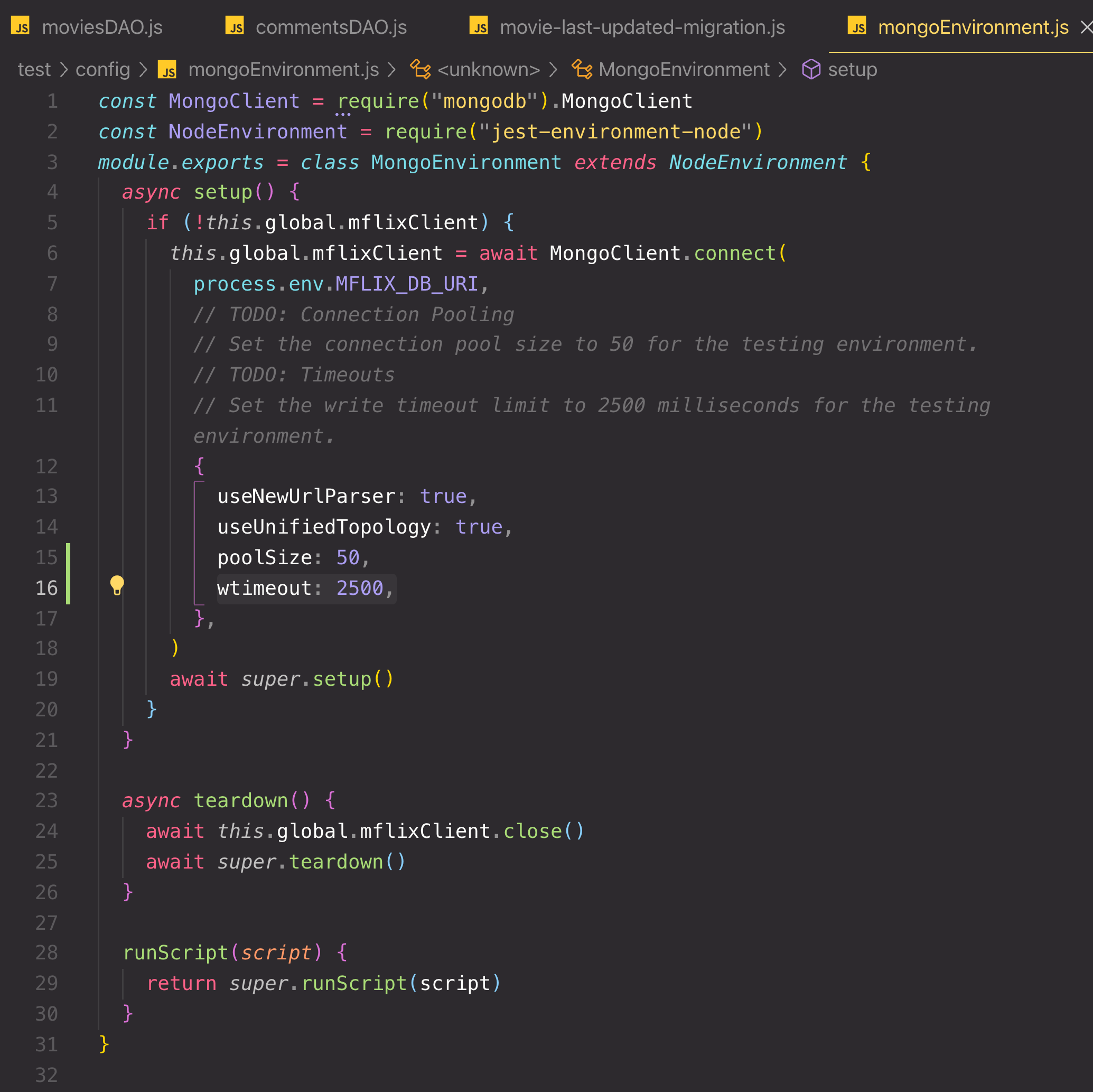Image resolution: width=1093 pixels, height=1092 pixels.
Task: Click the cube method icon before setup breadcrumb
Action: click(x=811, y=70)
